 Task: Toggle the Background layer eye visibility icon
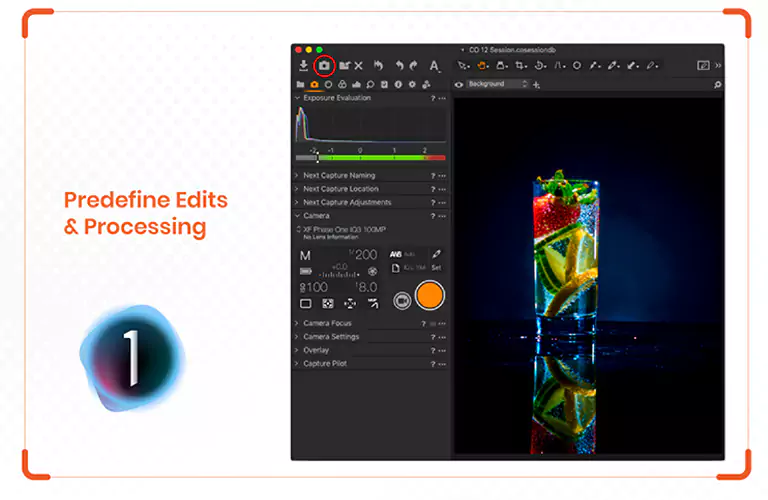point(459,85)
